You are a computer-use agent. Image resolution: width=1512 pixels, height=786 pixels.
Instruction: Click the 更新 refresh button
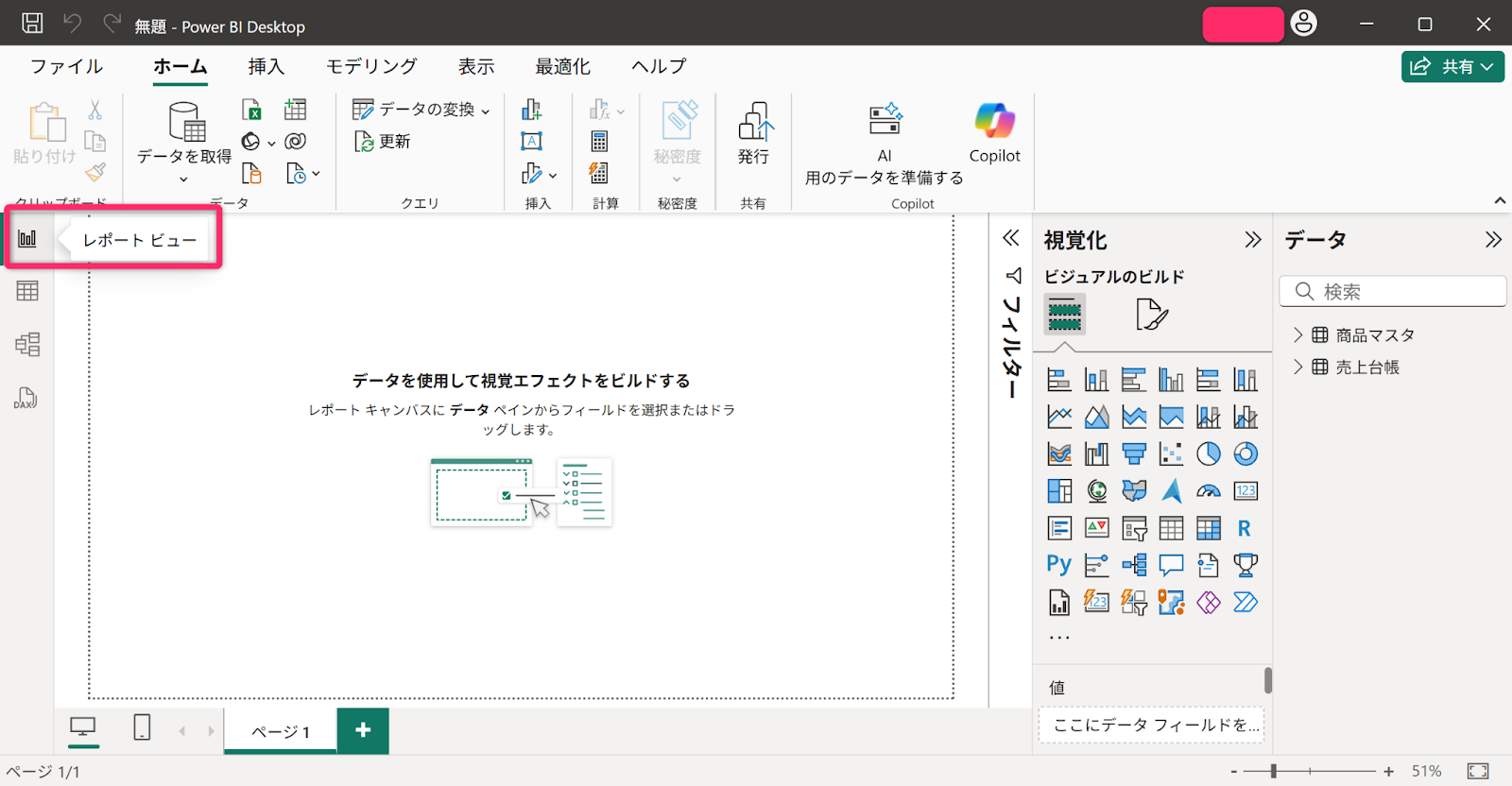(x=383, y=142)
